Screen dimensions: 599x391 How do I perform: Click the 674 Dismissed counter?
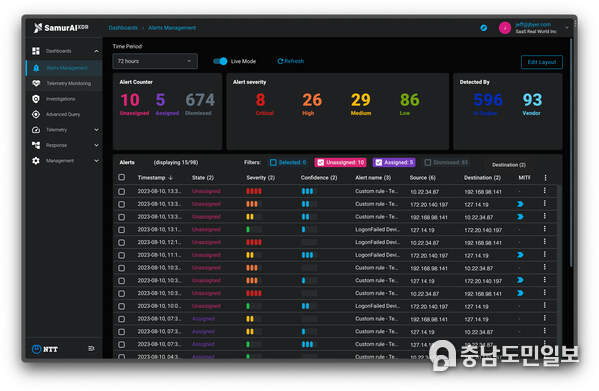coord(199,103)
